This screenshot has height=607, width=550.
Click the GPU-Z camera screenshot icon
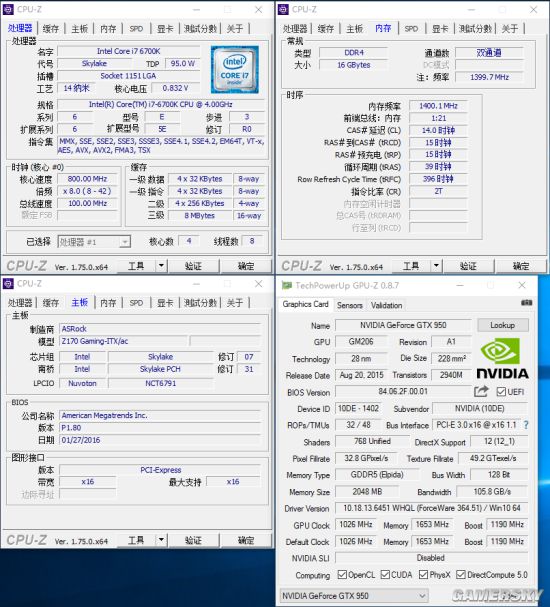[526, 303]
